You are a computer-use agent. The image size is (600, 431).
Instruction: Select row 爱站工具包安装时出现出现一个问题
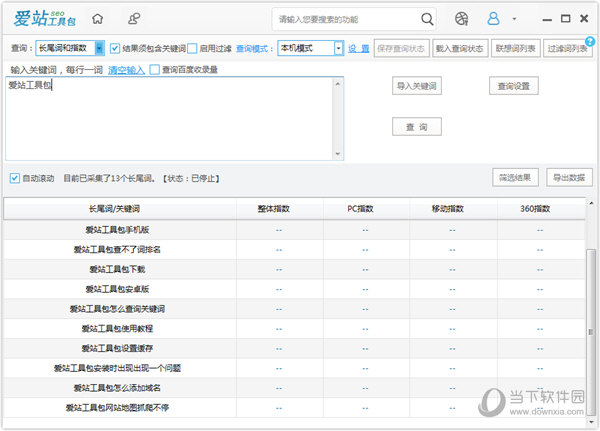coord(294,368)
